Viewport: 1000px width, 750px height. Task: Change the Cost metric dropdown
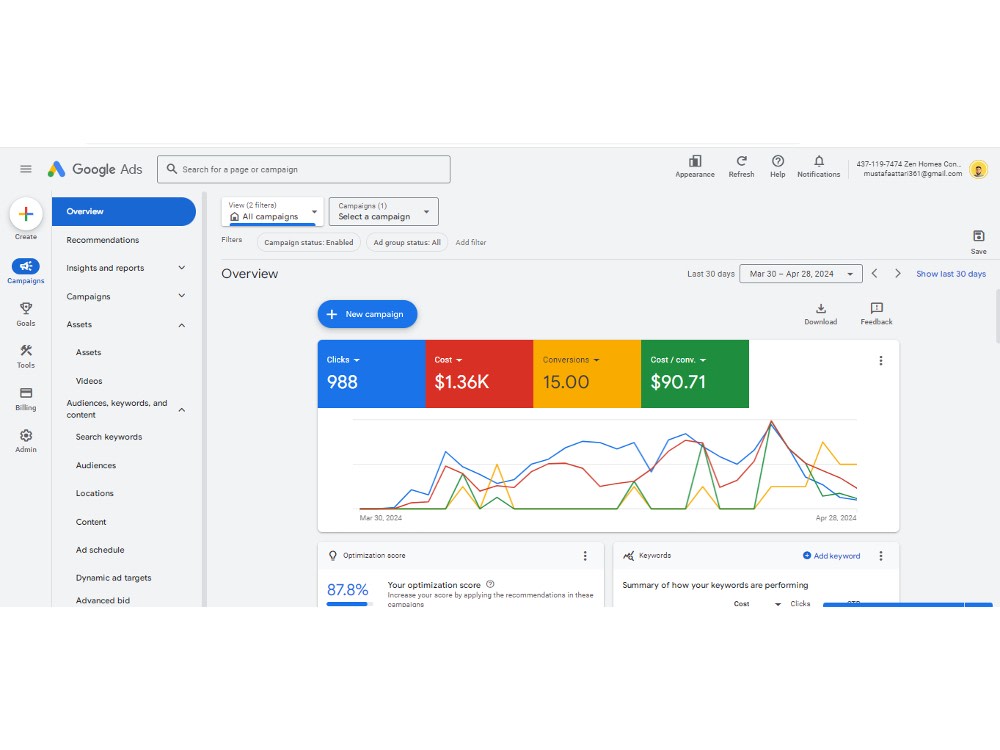point(448,360)
